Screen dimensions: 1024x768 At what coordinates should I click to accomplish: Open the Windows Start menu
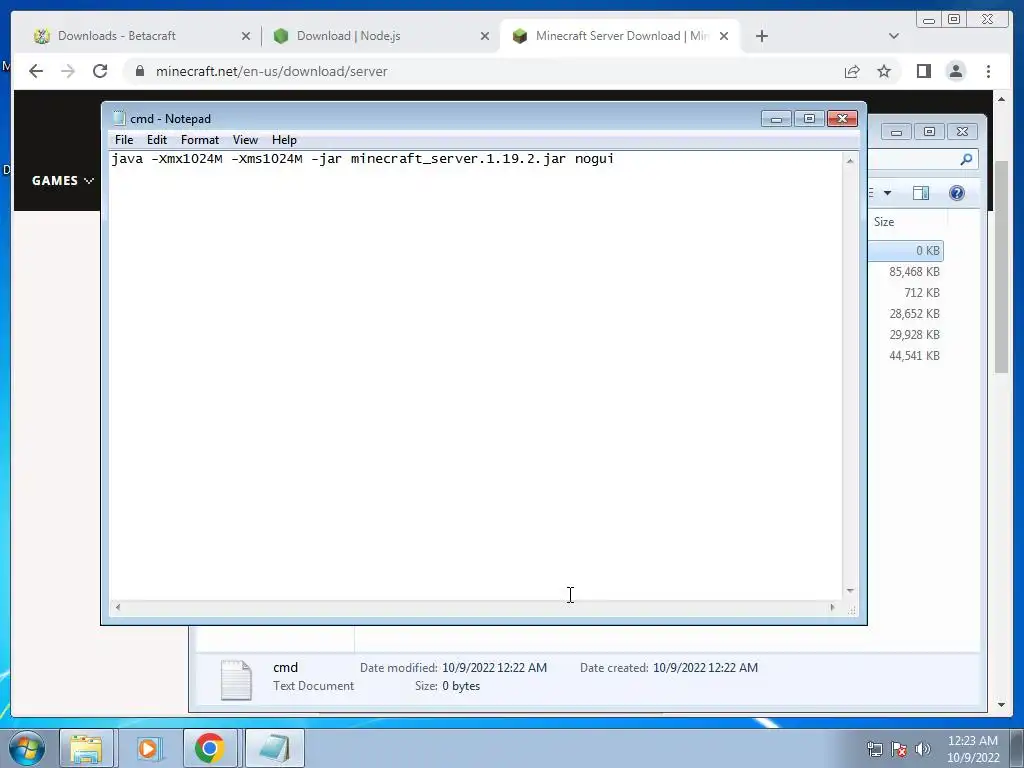click(27, 748)
